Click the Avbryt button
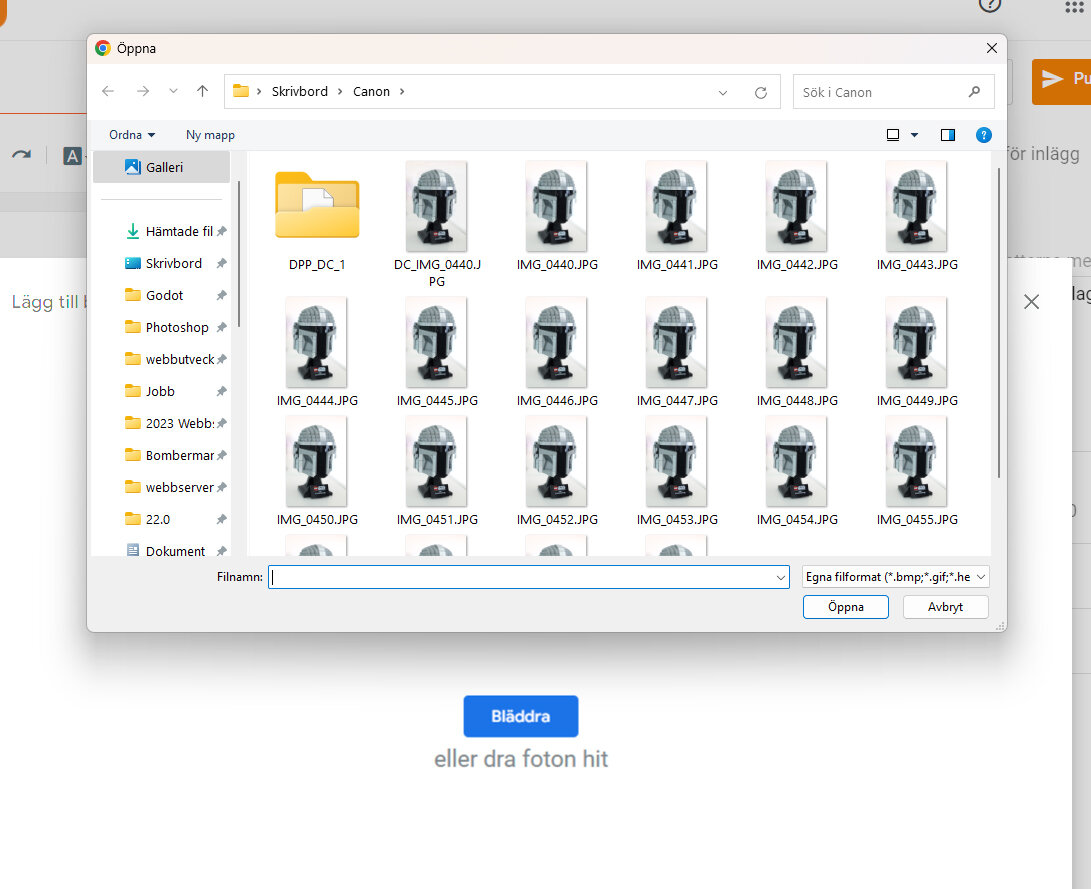Screen dimensions: 1091x889 coord(945,607)
